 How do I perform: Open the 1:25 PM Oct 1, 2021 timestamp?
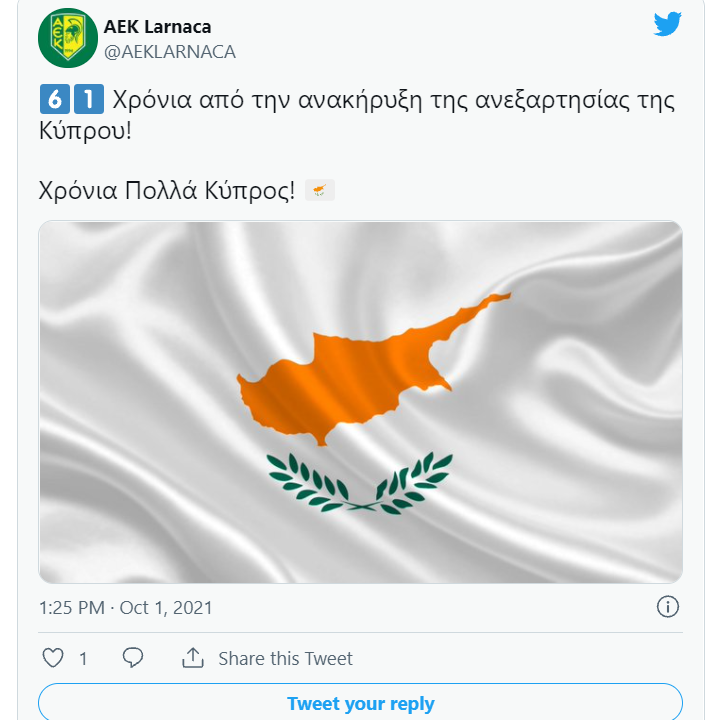pyautogui.click(x=125, y=607)
